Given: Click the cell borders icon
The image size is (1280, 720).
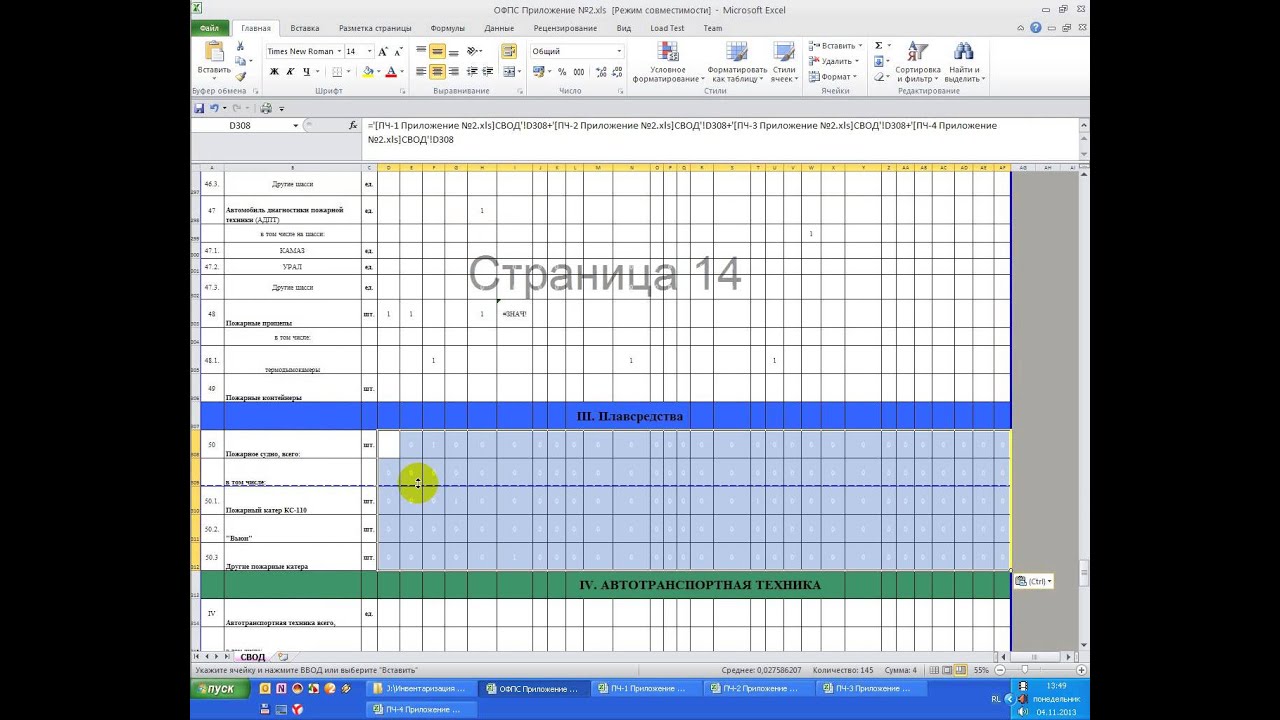Looking at the screenshot, I should click(x=337, y=72).
